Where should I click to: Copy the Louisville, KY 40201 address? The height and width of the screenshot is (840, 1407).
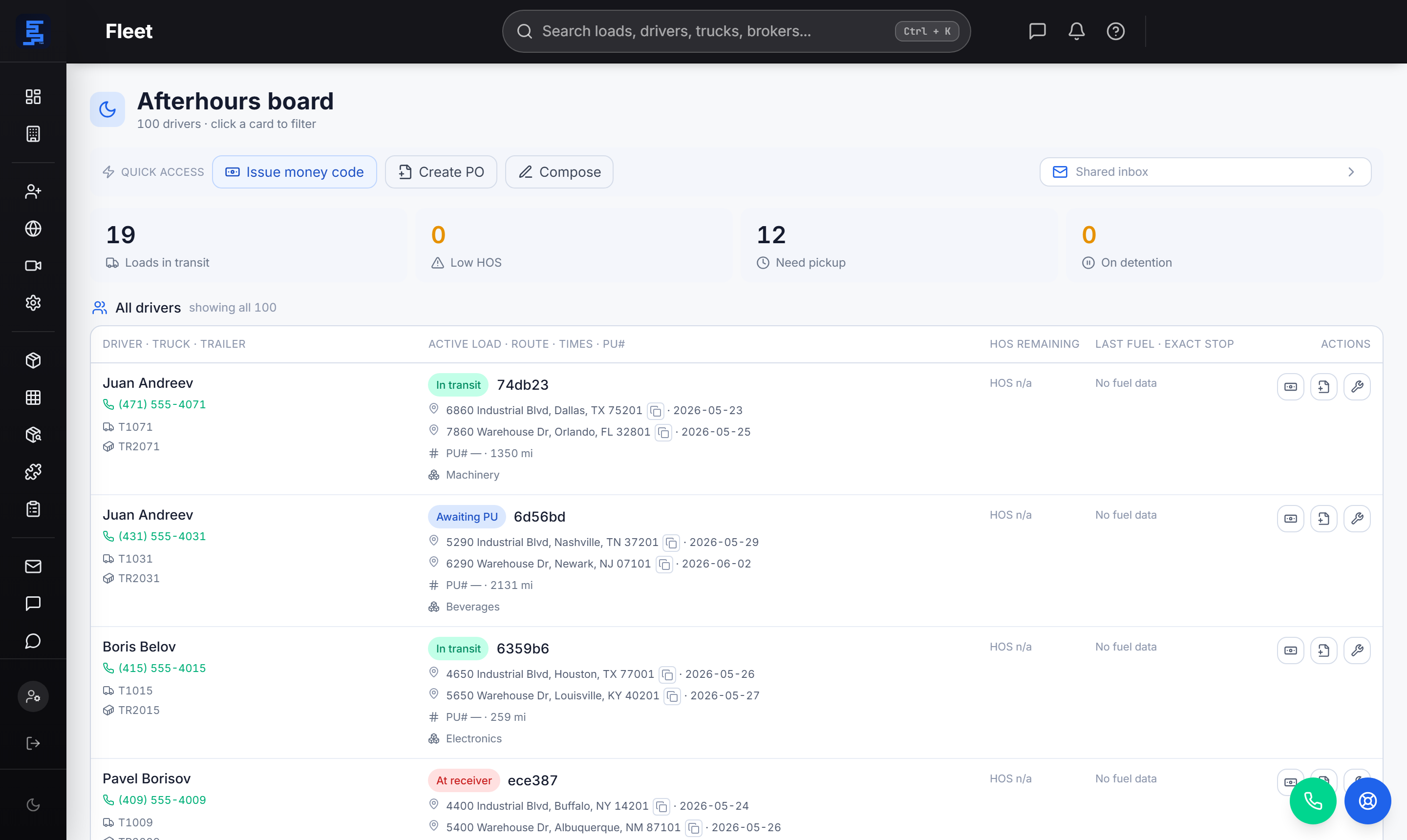[673, 696]
